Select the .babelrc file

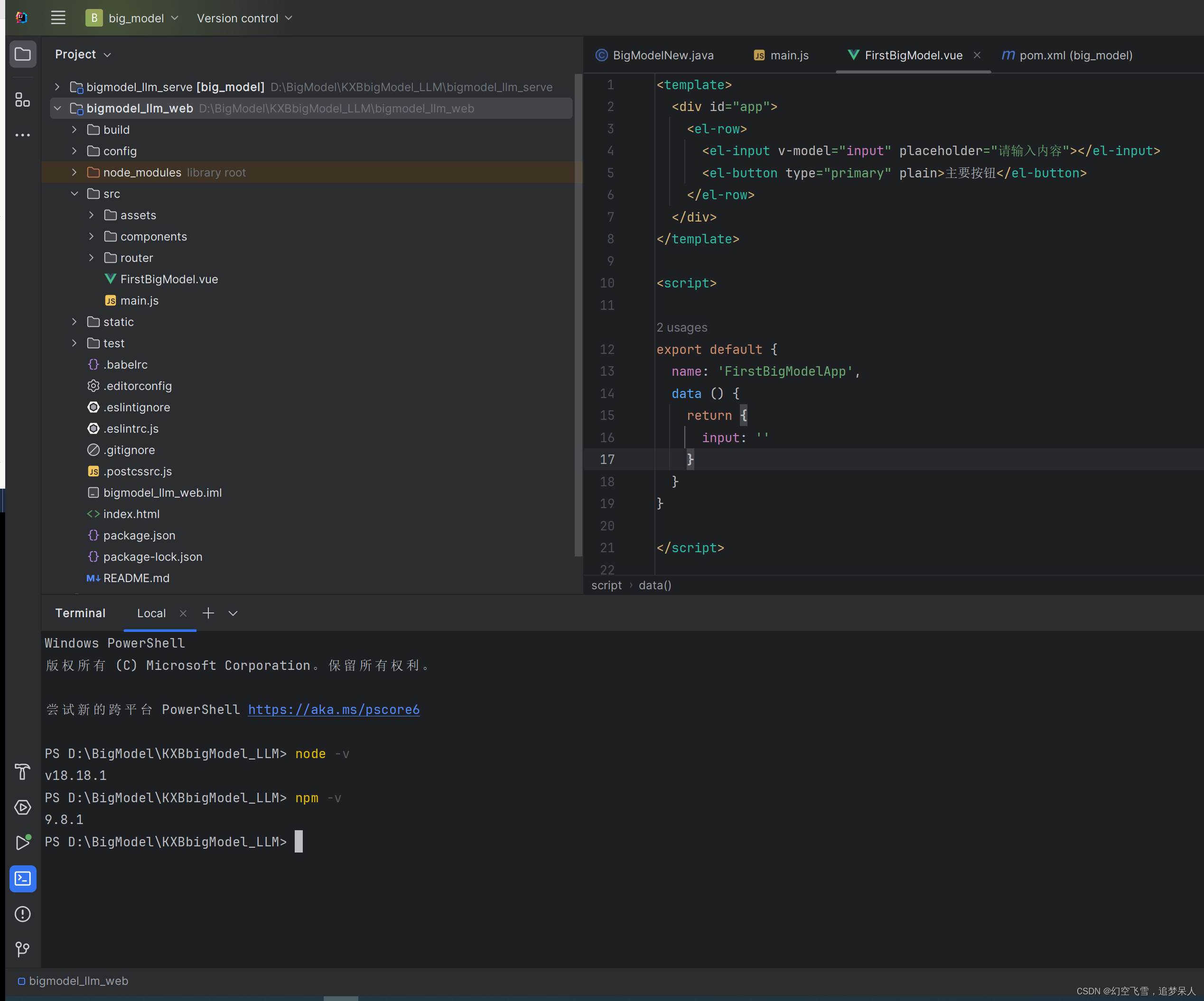click(118, 364)
